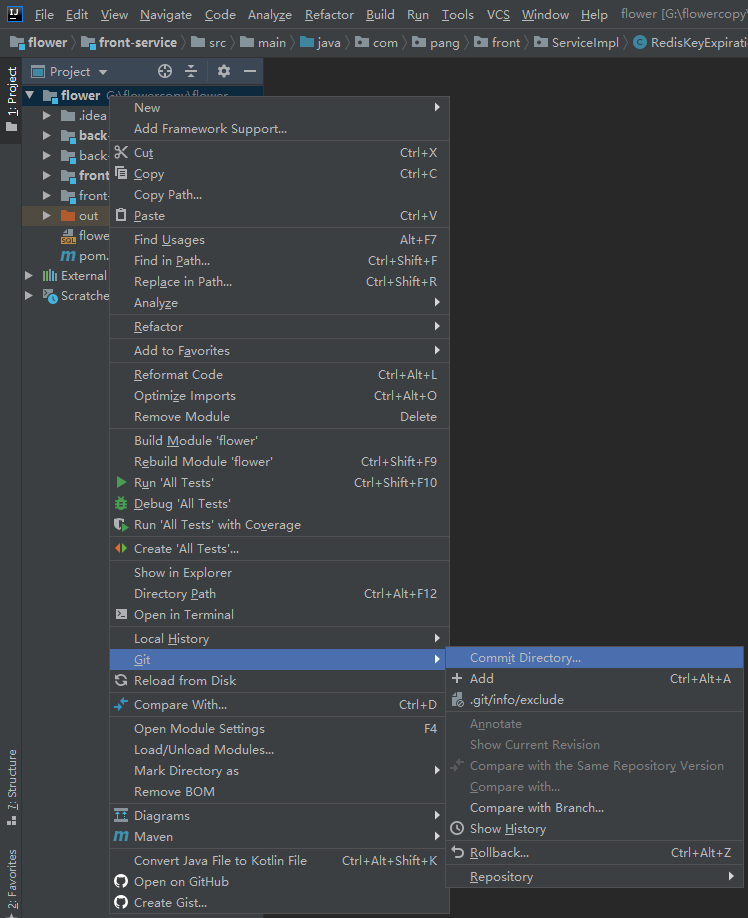748x918 pixels.
Task: Click the Reload from Disk icon
Action: coord(121,680)
